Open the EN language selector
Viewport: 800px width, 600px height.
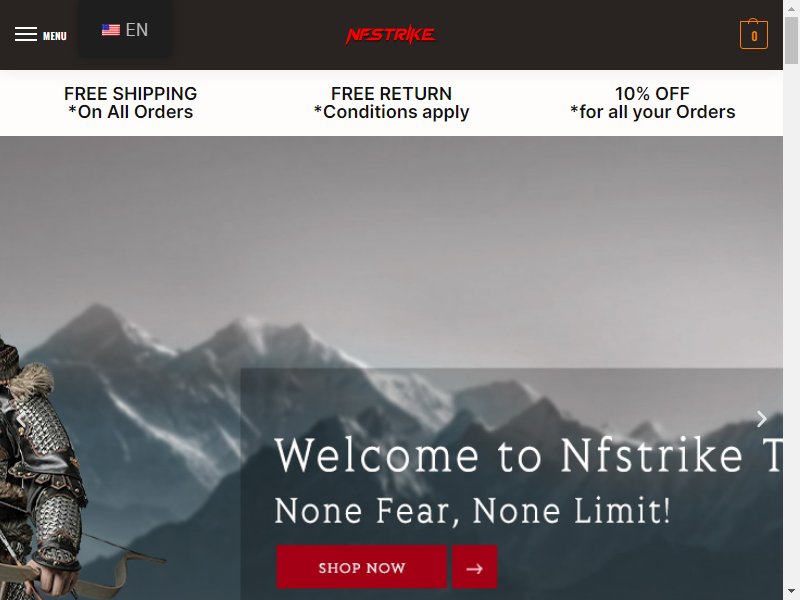point(124,30)
